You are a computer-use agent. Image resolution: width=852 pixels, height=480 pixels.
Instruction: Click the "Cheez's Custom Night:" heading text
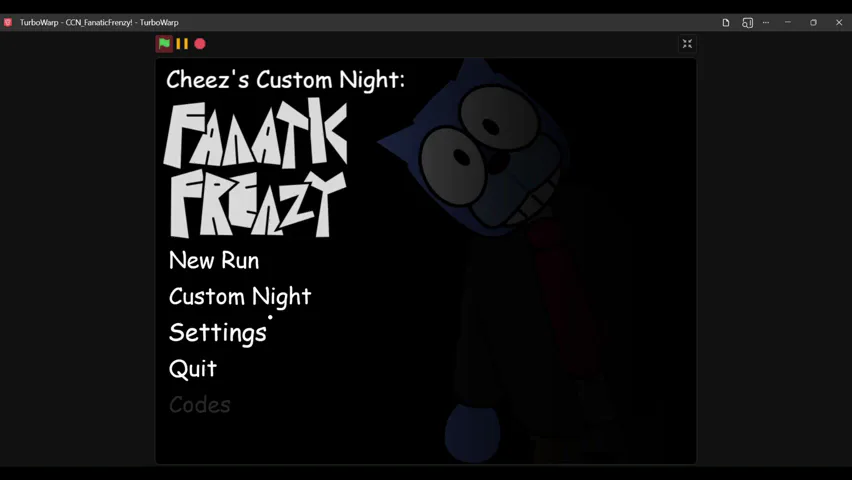pos(285,80)
